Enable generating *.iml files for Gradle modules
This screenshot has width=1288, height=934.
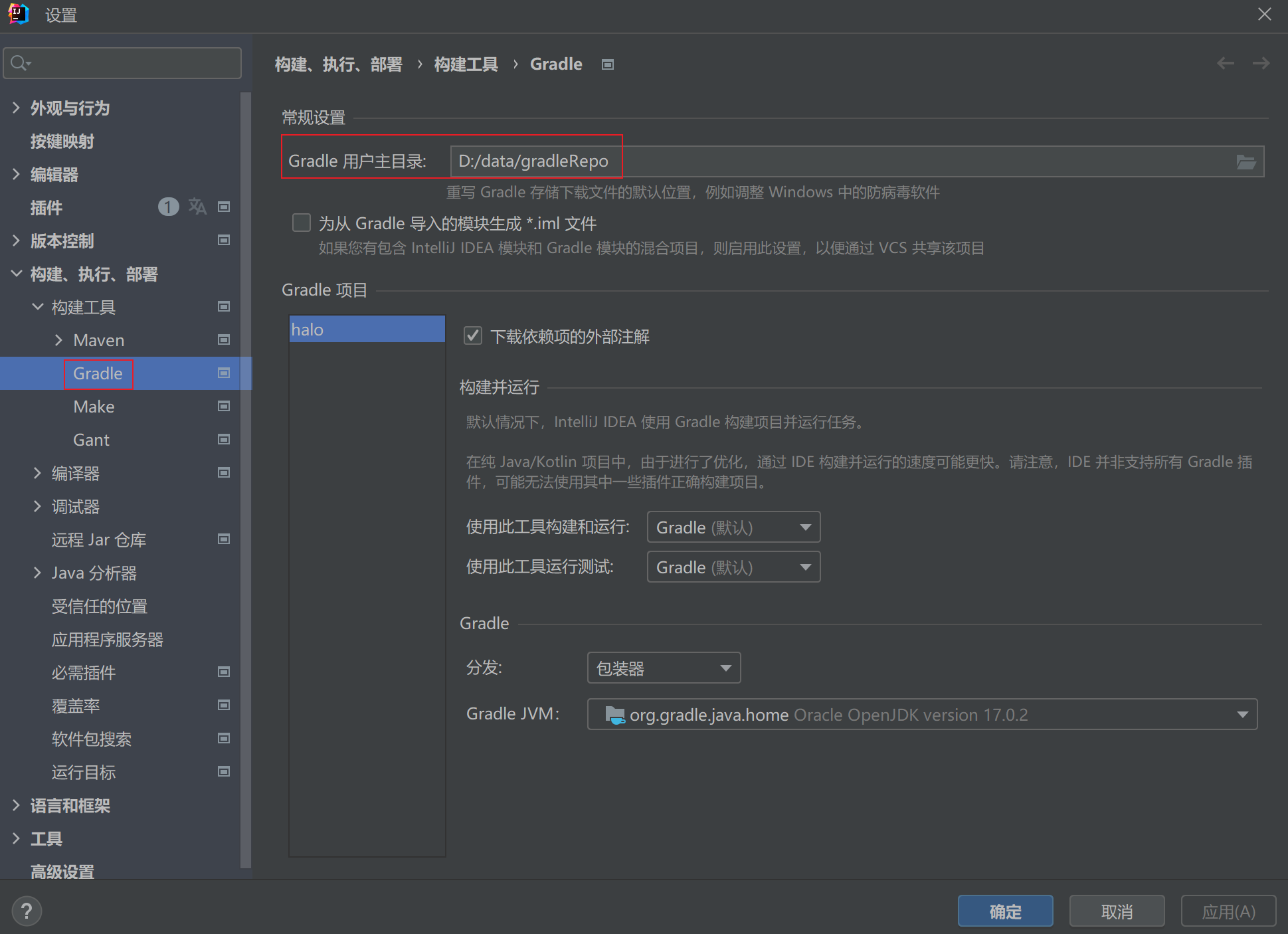pos(302,223)
